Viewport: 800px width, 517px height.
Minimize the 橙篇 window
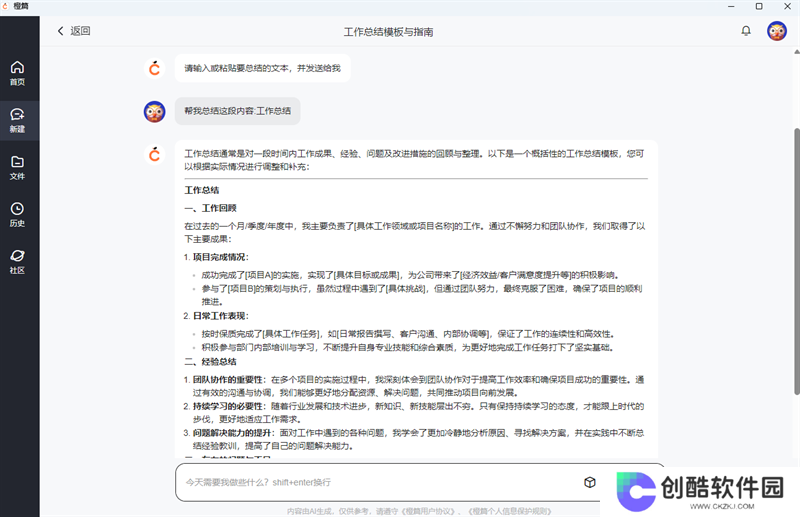pos(731,6)
